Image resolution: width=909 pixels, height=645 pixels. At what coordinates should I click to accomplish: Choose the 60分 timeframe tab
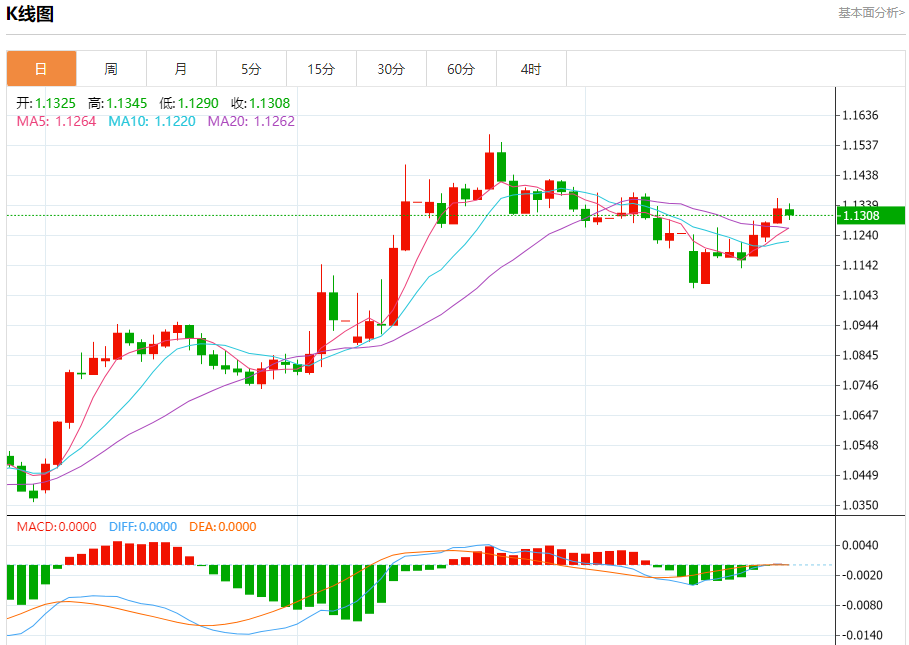(461, 69)
